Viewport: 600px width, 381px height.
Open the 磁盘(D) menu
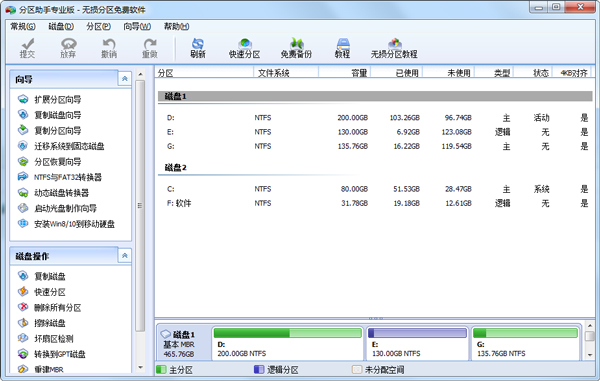point(61,26)
